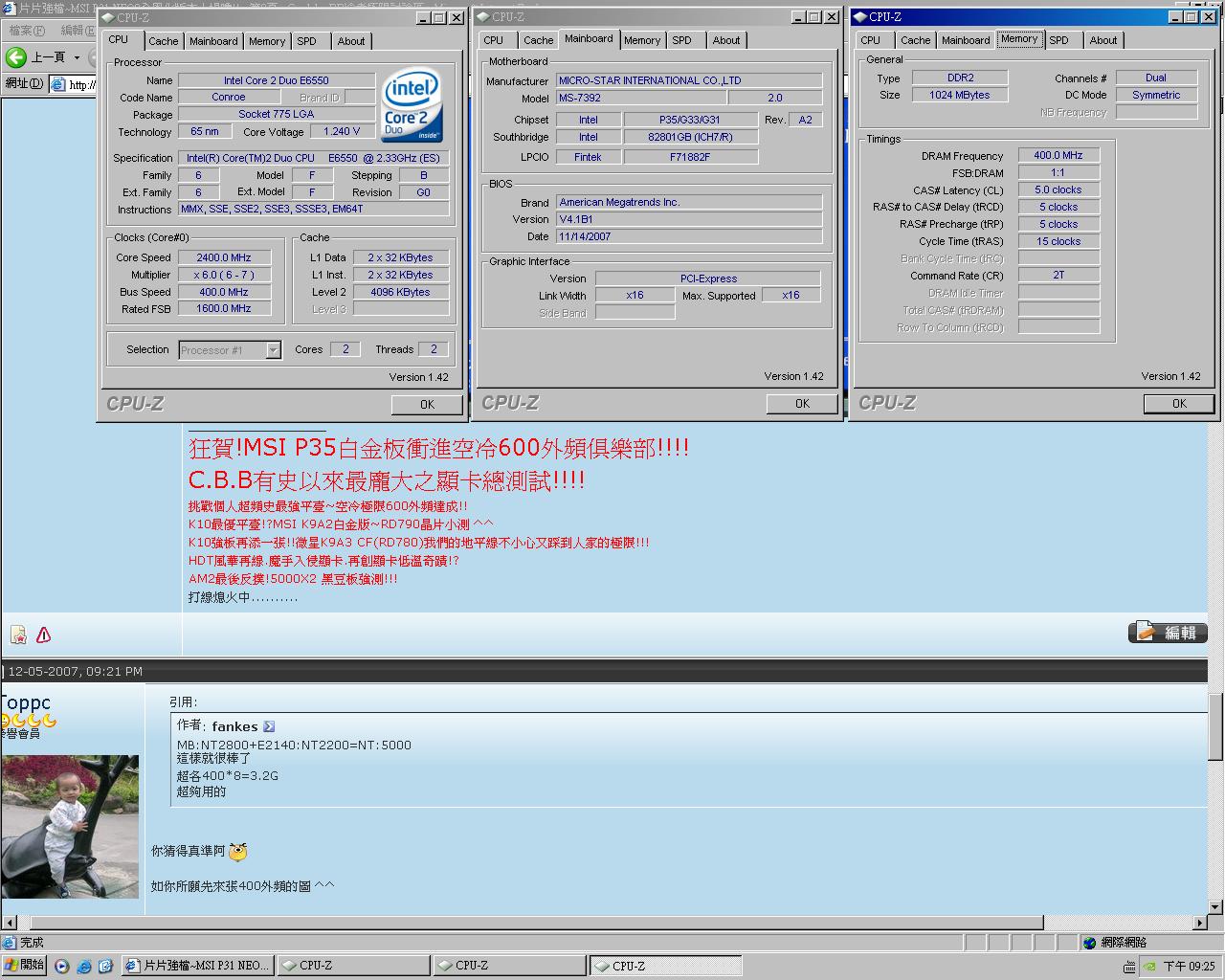Launch Windows Media Player from Quick Launch
Screen dimensions: 1225x980
62,967
